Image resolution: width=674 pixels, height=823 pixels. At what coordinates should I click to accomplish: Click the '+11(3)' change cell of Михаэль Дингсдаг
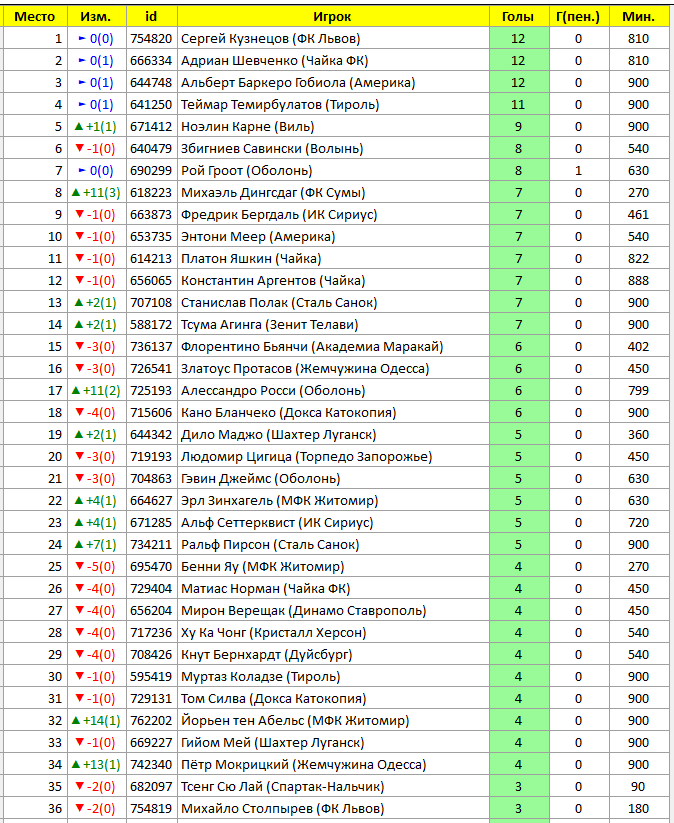coord(97,193)
